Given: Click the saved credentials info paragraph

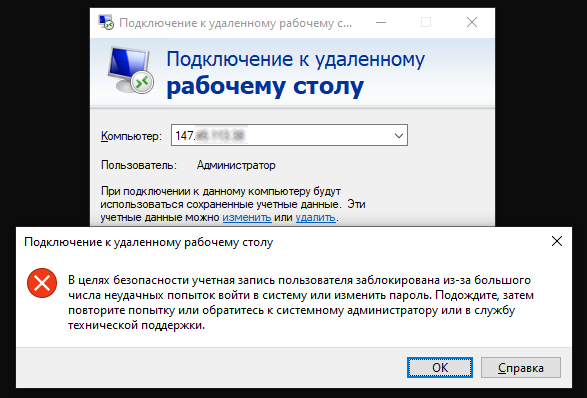Looking at the screenshot, I should (233, 204).
